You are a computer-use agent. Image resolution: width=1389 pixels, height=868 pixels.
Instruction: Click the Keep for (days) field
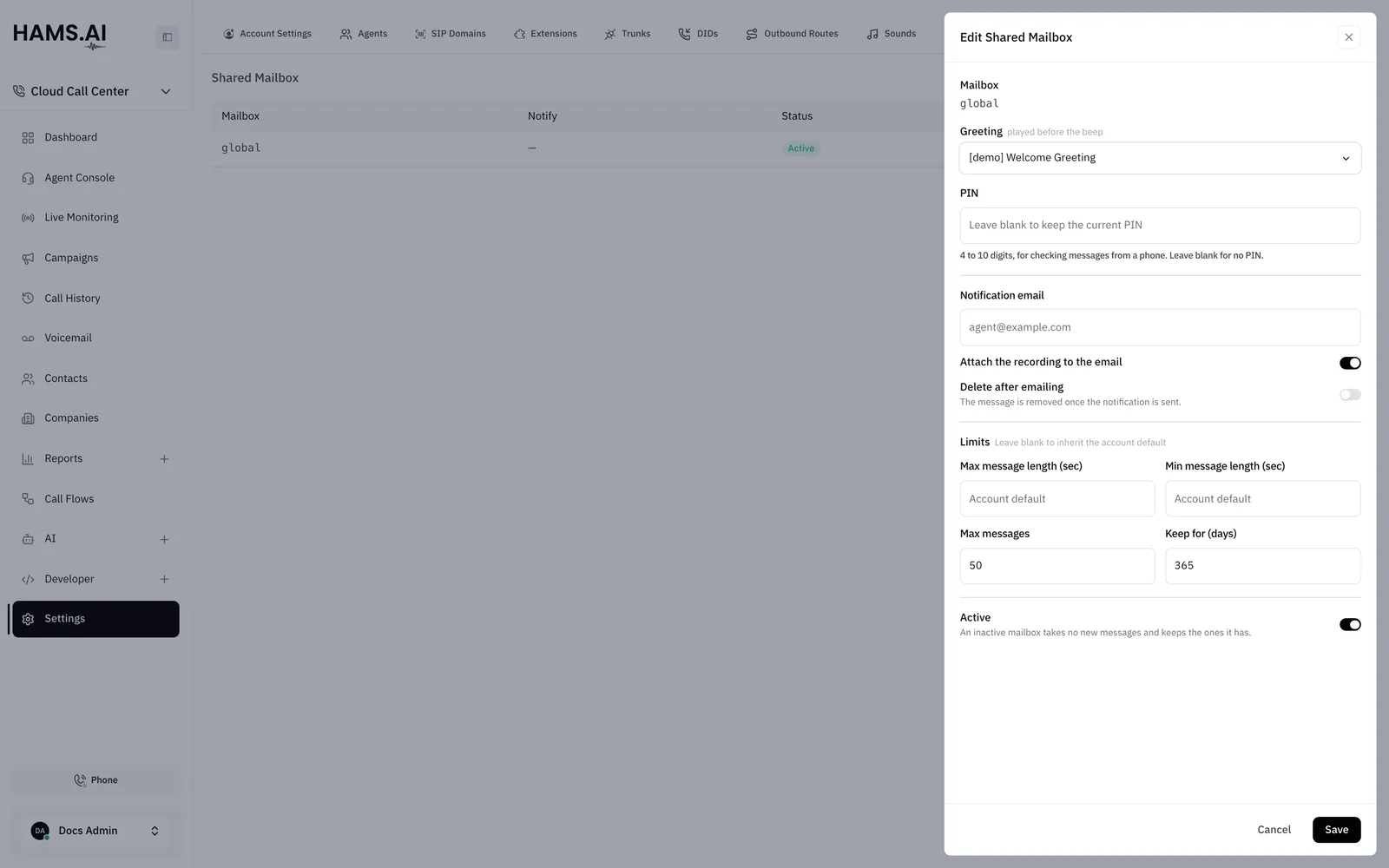pyautogui.click(x=1262, y=566)
